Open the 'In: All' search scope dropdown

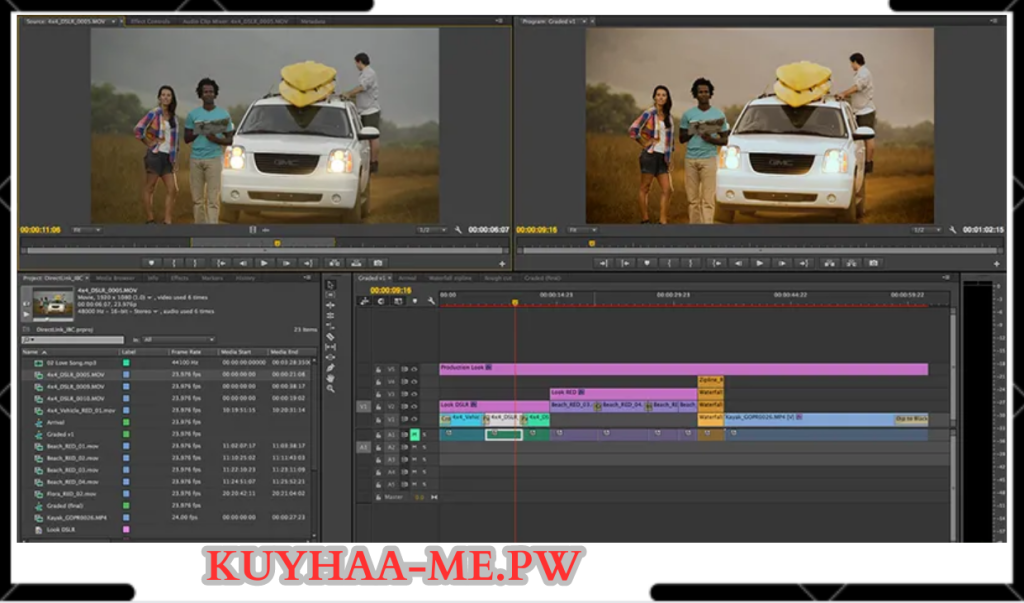pos(178,340)
